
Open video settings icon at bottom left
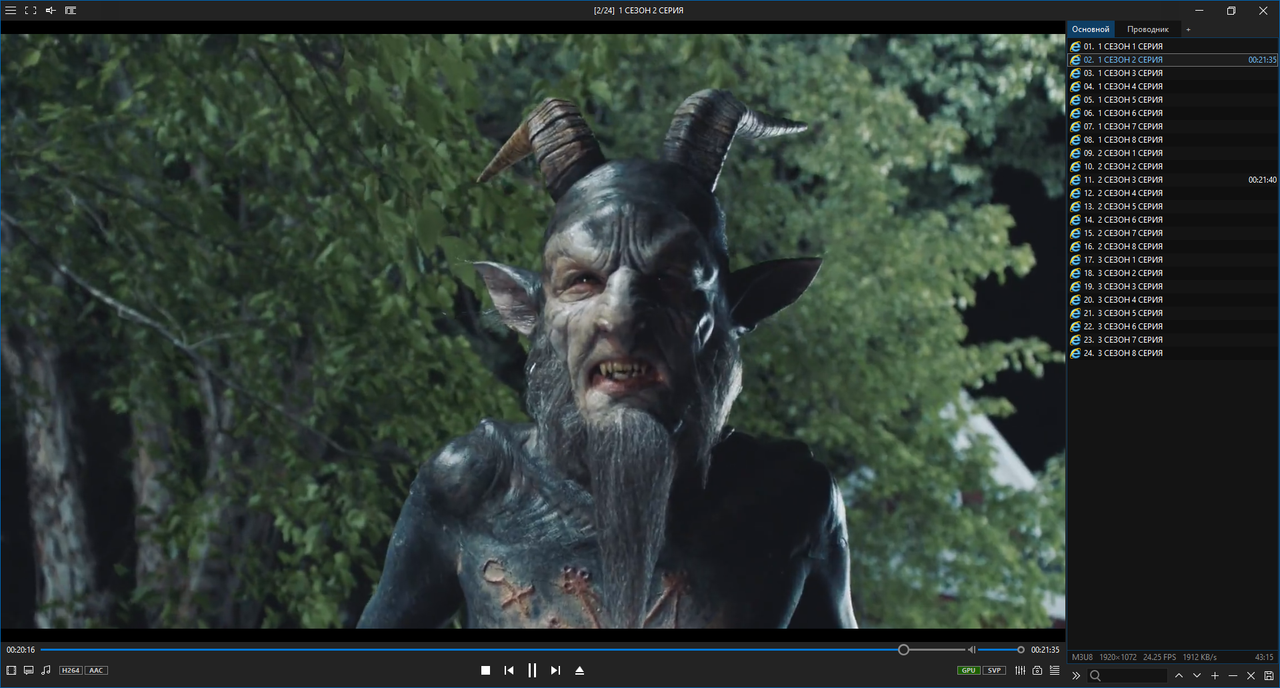click(11, 670)
